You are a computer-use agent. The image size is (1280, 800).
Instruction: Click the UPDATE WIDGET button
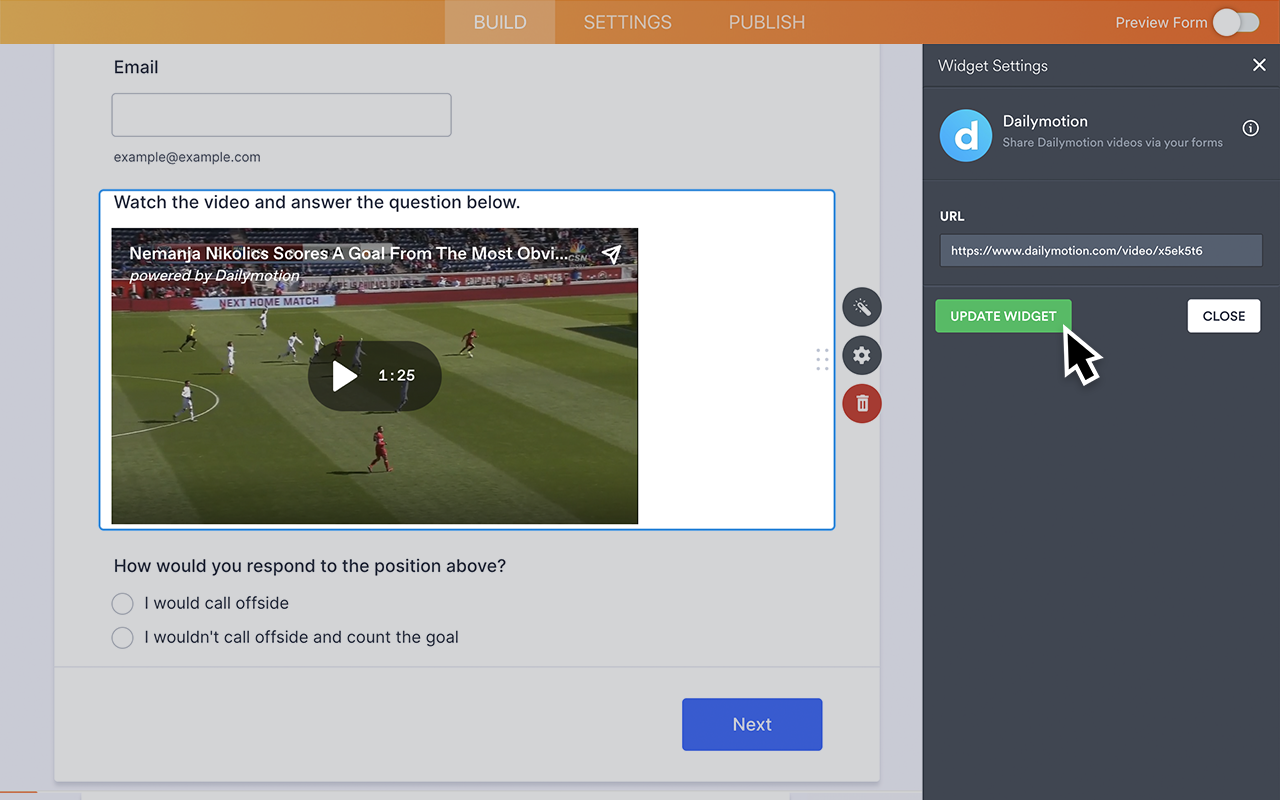1003,315
